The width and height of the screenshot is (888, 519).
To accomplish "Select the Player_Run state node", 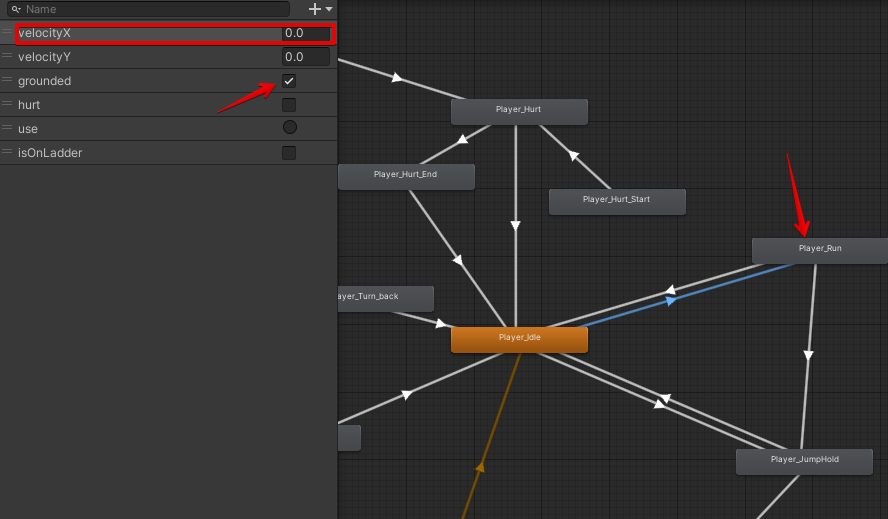I will [x=819, y=249].
